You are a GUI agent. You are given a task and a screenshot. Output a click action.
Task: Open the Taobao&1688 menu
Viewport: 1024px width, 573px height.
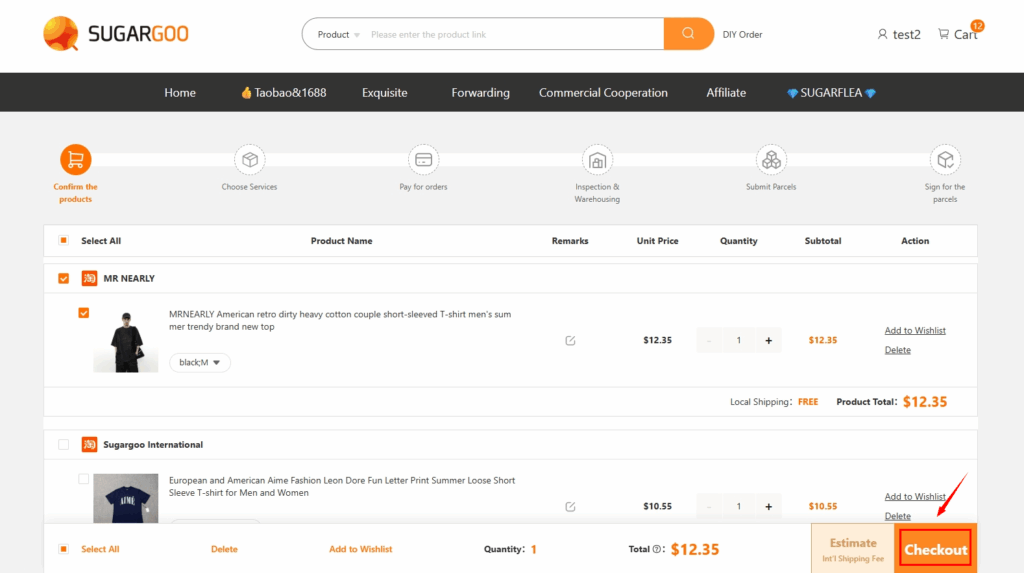click(283, 93)
